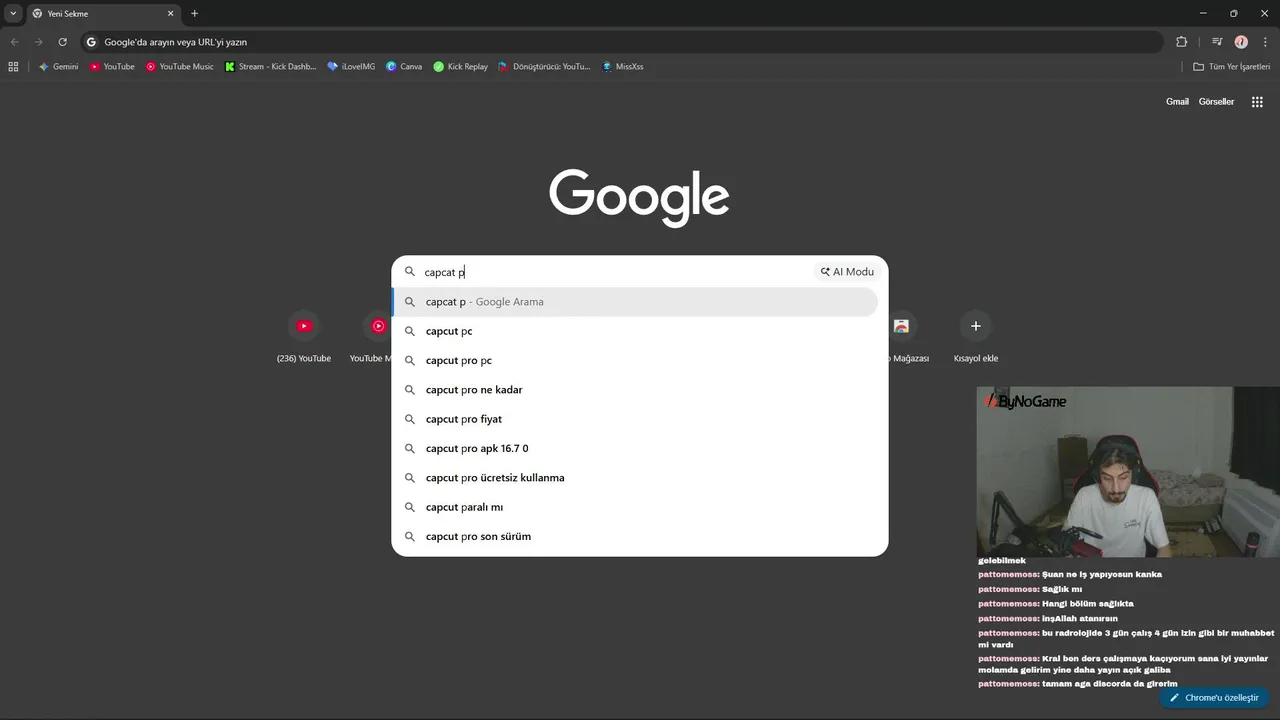The height and width of the screenshot is (720, 1280).
Task: Click the Google logo
Action: coord(639,197)
